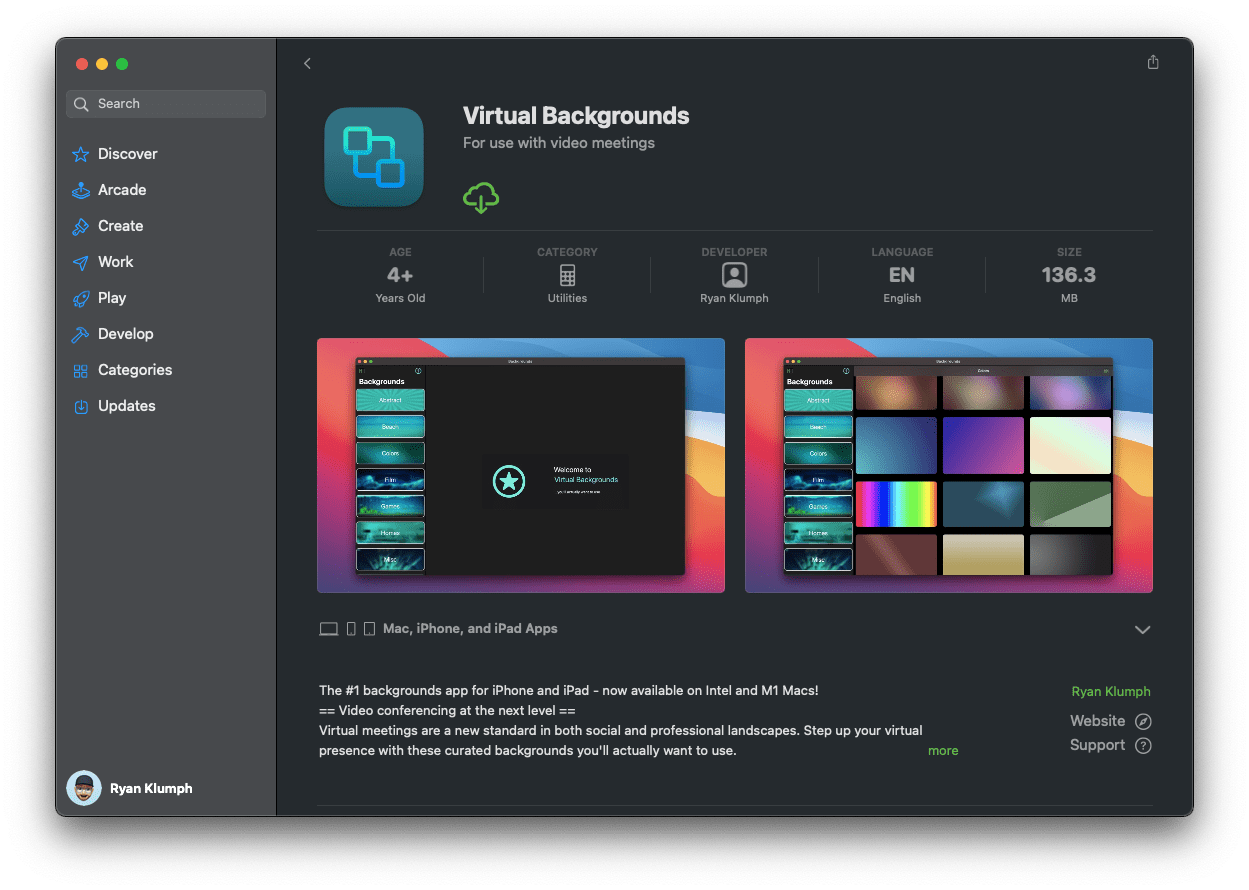Image resolution: width=1249 pixels, height=890 pixels.
Task: Open the Play section
Action: 112,297
